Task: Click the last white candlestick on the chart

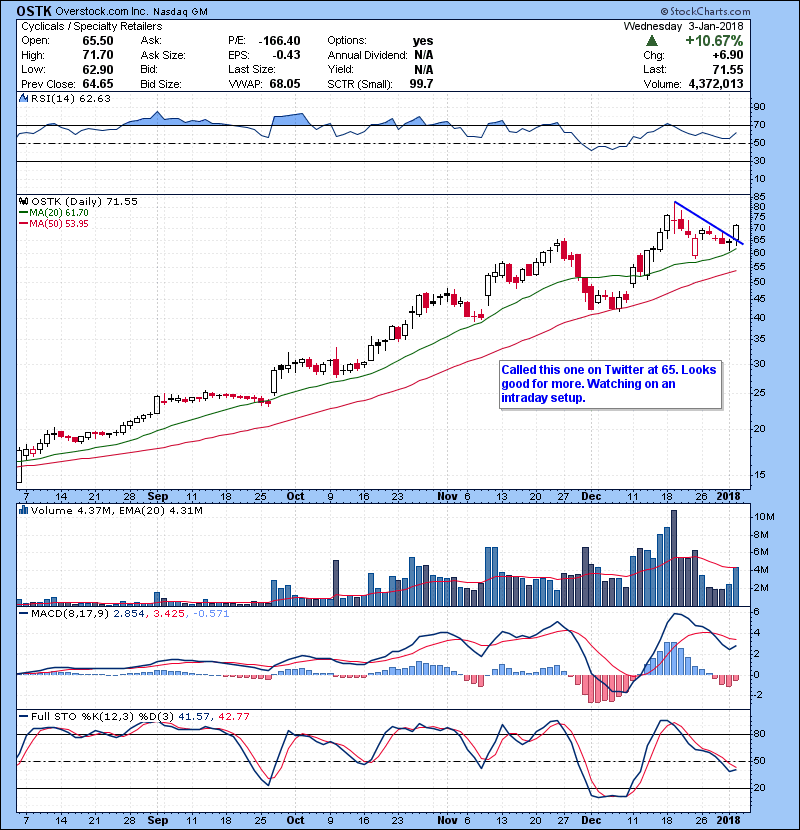Action: (x=737, y=233)
